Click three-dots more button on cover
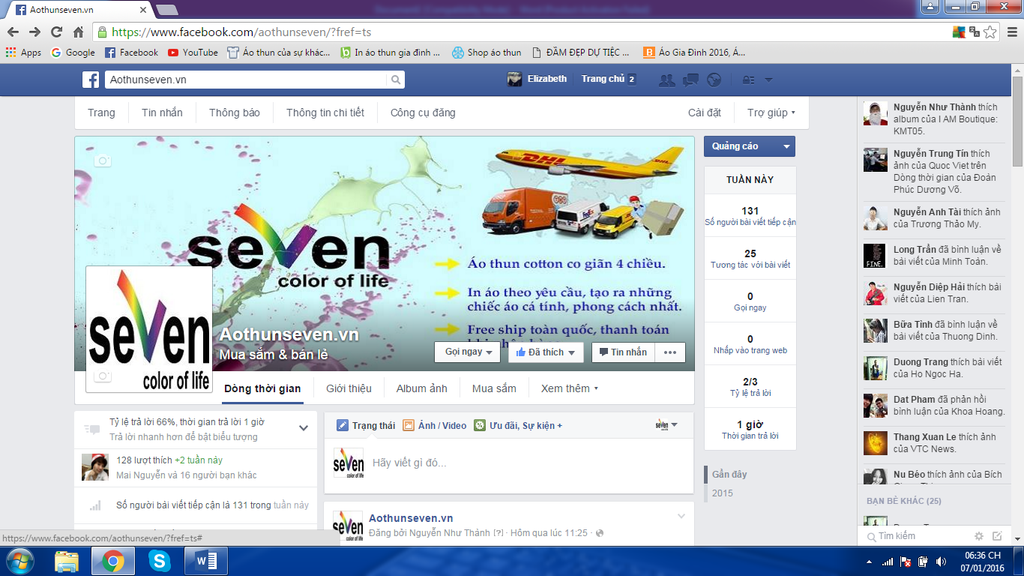 [x=670, y=352]
